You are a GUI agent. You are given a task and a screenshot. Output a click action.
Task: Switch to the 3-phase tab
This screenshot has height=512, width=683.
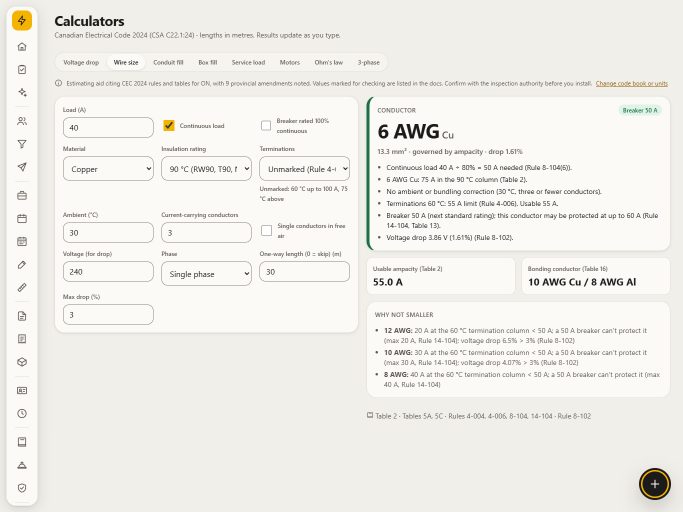coord(369,62)
